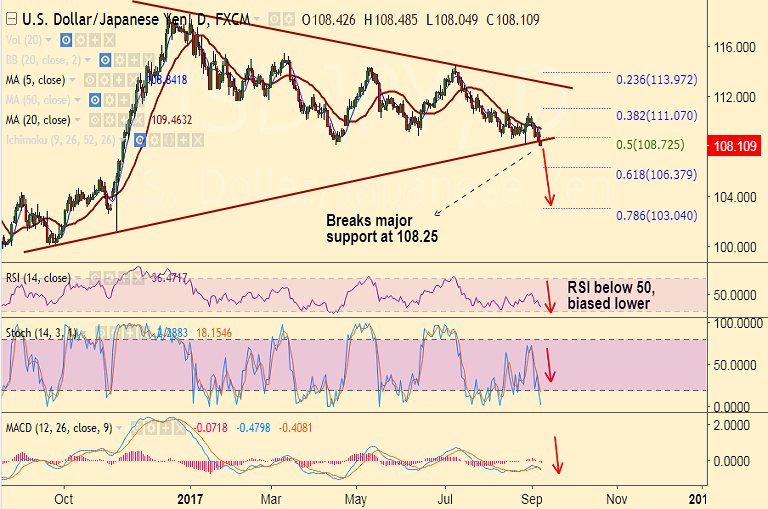This screenshot has height=509, width=768.
Task: Collapse the chart legend with the minus box
Action: tap(11, 20)
